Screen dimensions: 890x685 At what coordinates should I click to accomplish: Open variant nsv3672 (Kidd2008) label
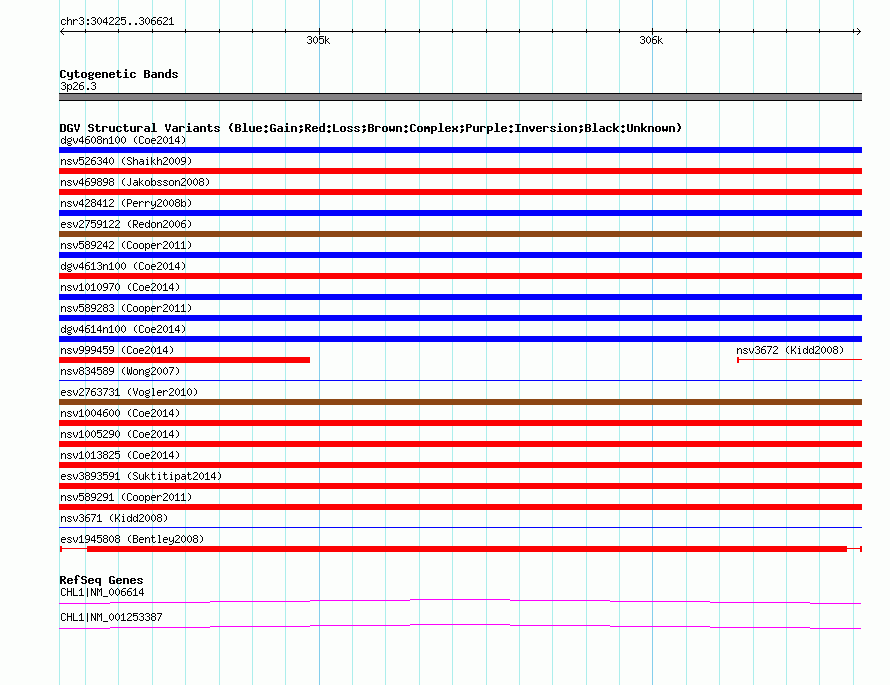[x=790, y=350]
